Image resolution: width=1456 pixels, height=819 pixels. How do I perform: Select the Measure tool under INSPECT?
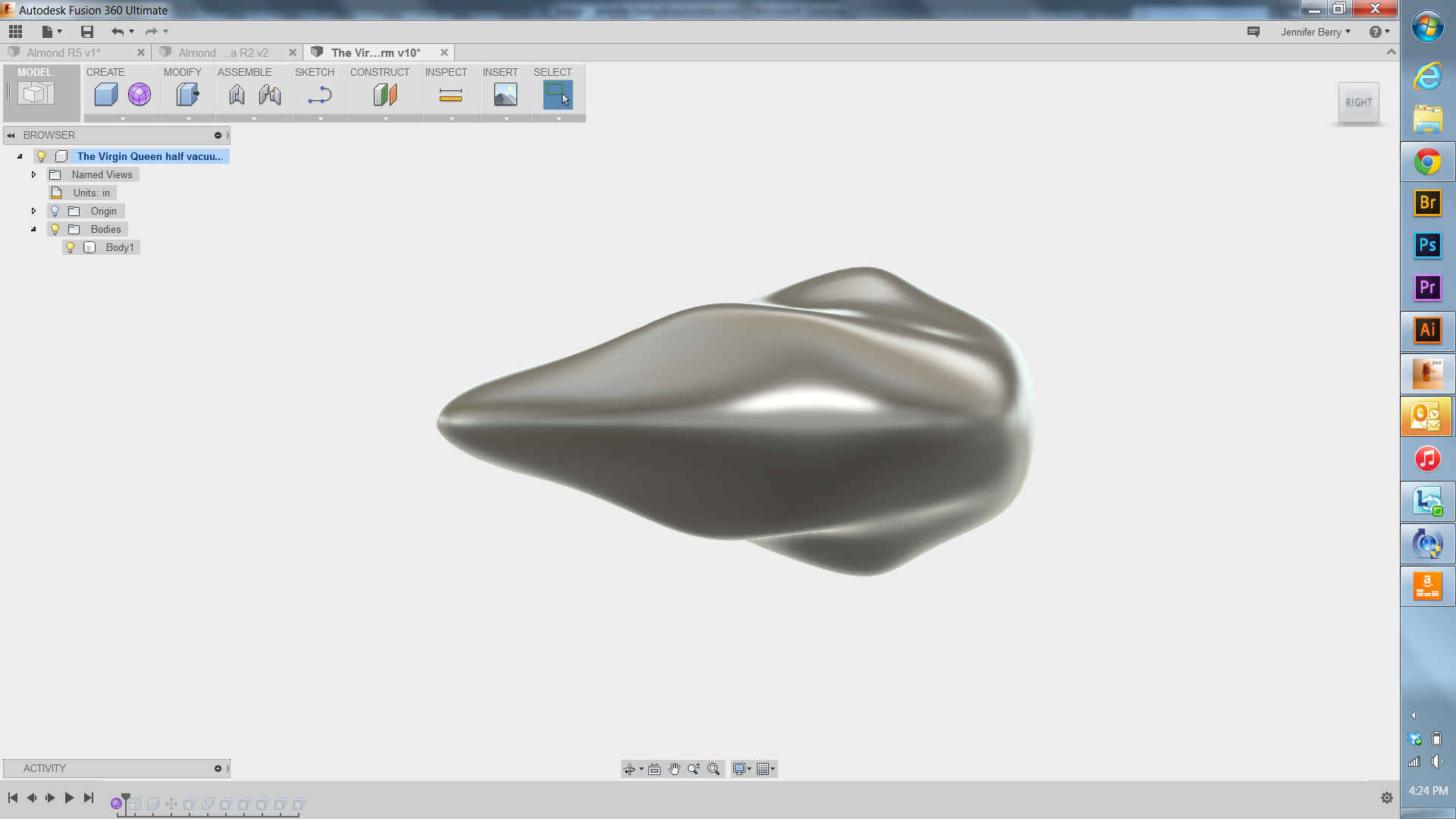(450, 93)
